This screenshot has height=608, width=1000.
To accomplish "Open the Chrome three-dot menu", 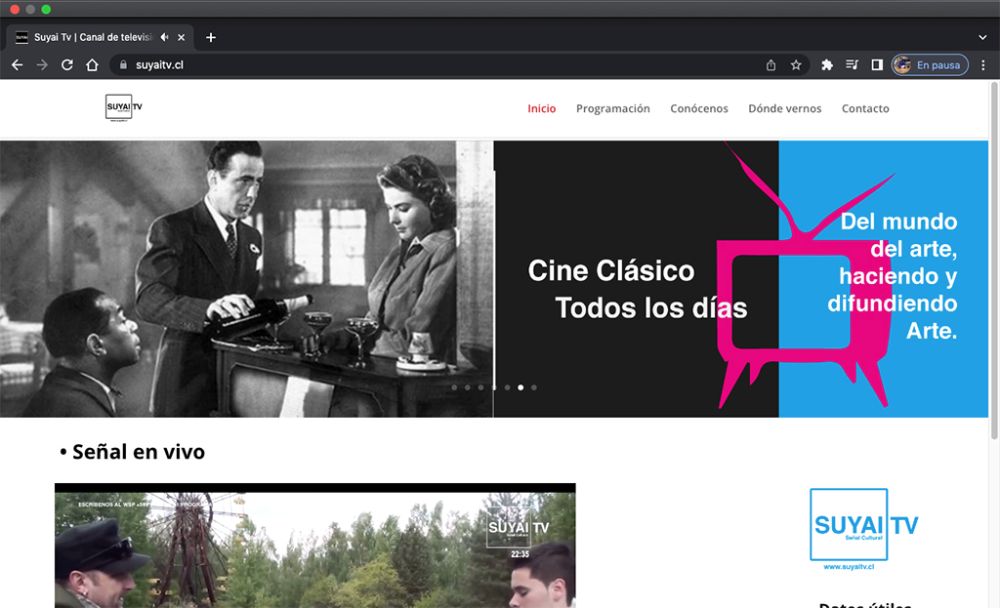I will click(x=981, y=65).
